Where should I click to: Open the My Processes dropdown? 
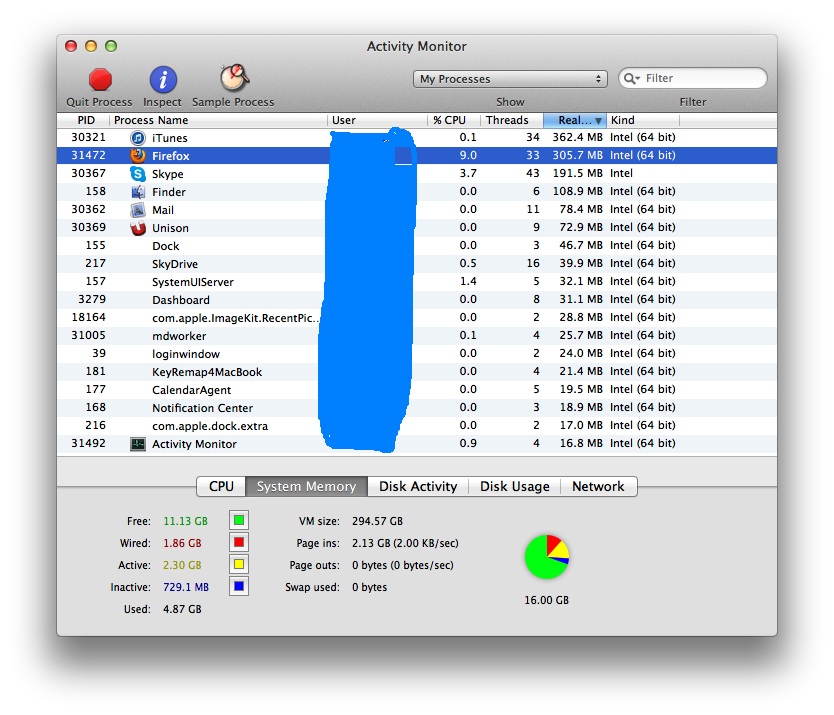tap(510, 79)
